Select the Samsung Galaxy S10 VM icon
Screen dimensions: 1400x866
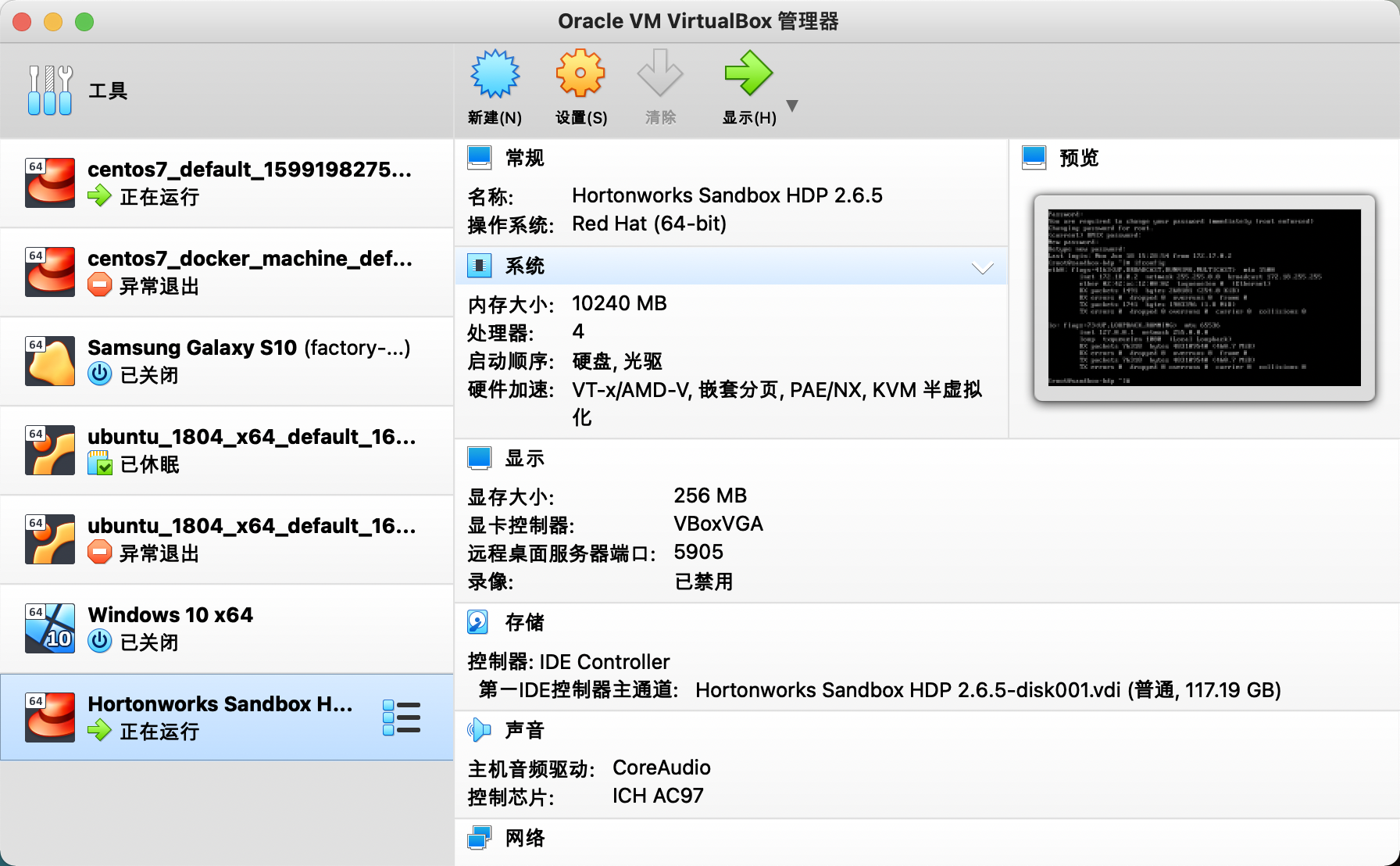[50, 361]
